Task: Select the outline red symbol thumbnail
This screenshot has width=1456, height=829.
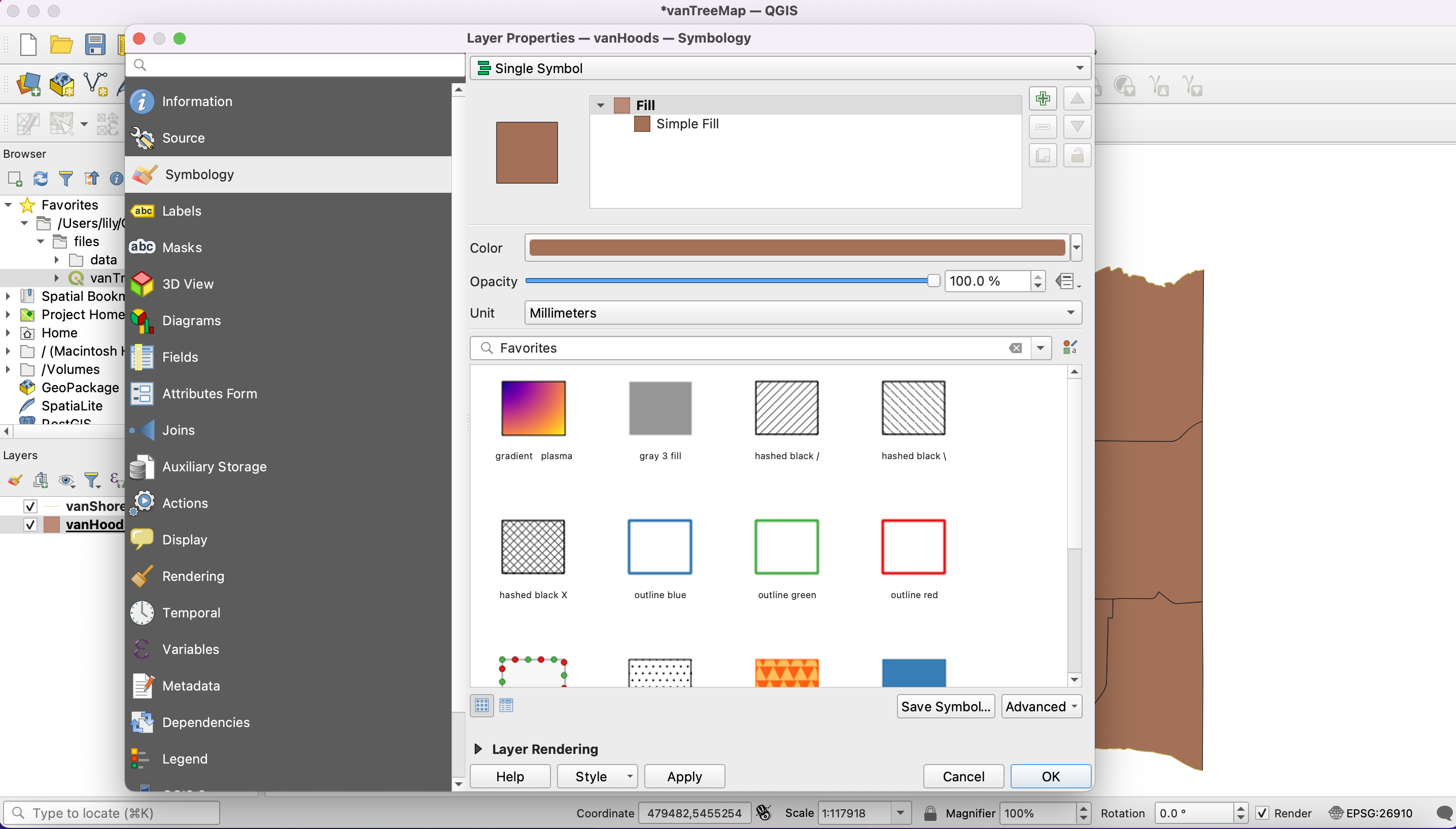Action: click(913, 546)
